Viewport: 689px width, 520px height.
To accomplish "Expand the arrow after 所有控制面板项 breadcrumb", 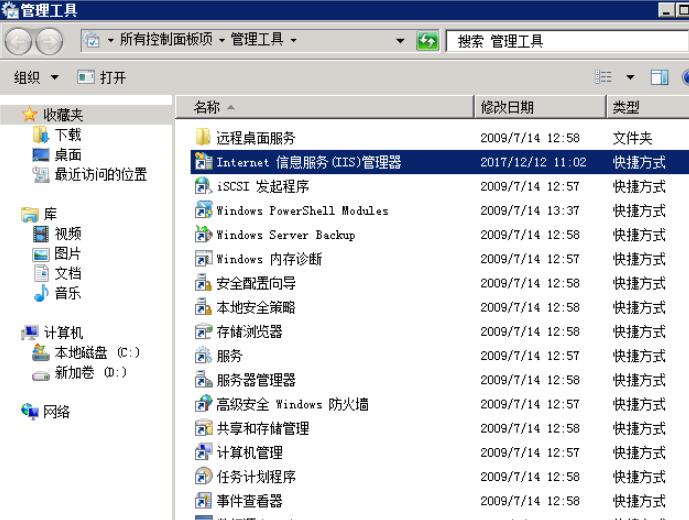I will tap(222, 40).
